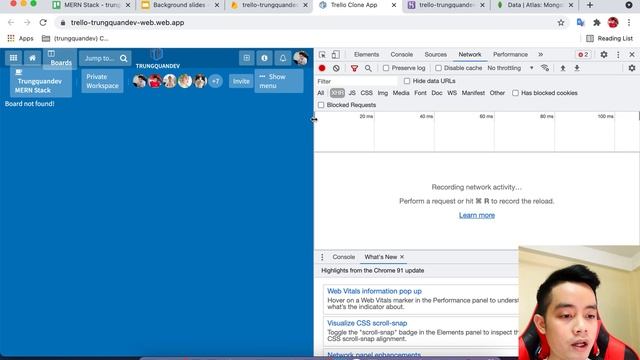Image resolution: width=640 pixels, height=360 pixels.
Task: Reload the page in Chrome
Action: point(43,23)
